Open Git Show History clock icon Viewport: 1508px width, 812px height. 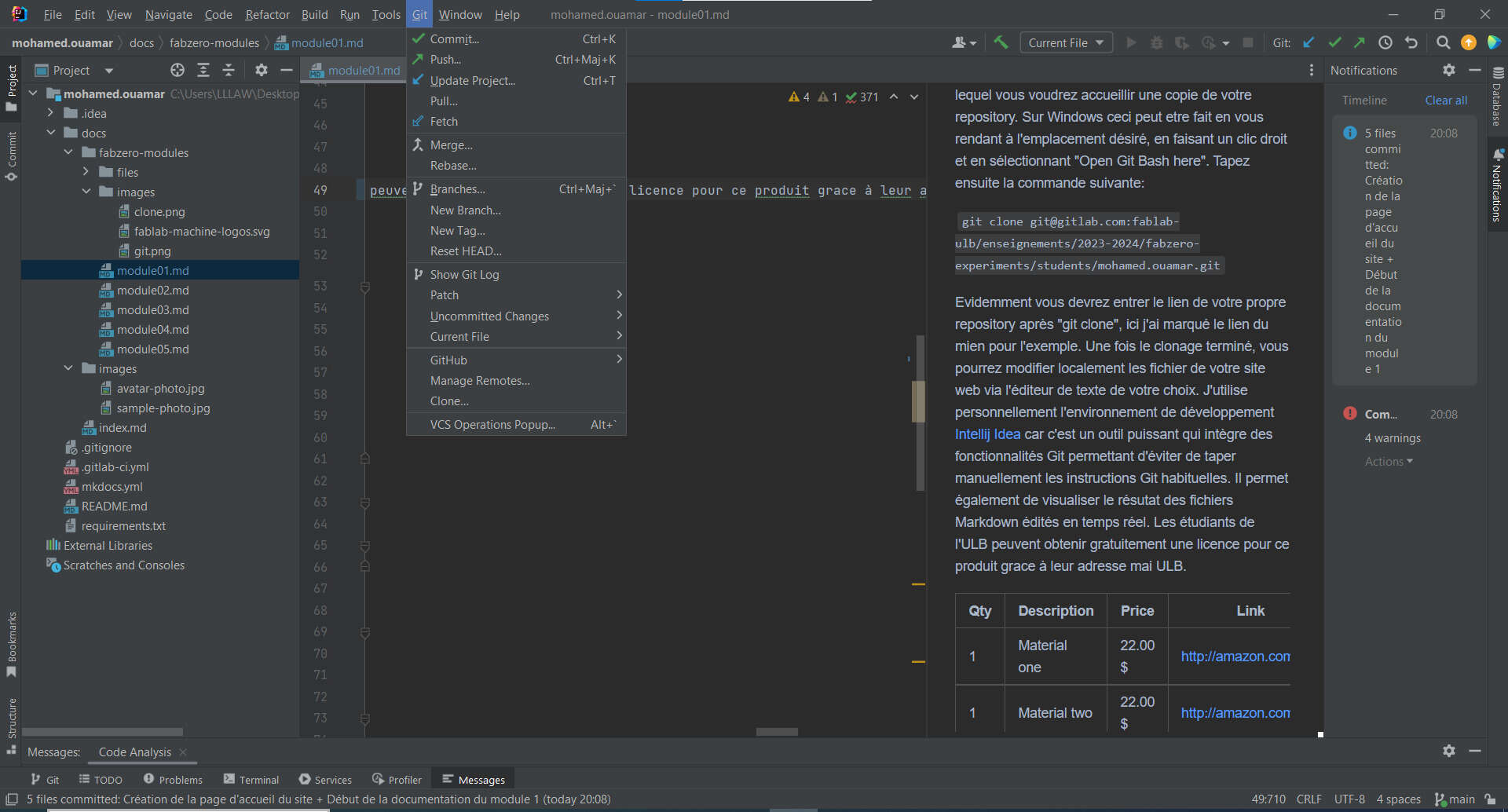click(1385, 42)
